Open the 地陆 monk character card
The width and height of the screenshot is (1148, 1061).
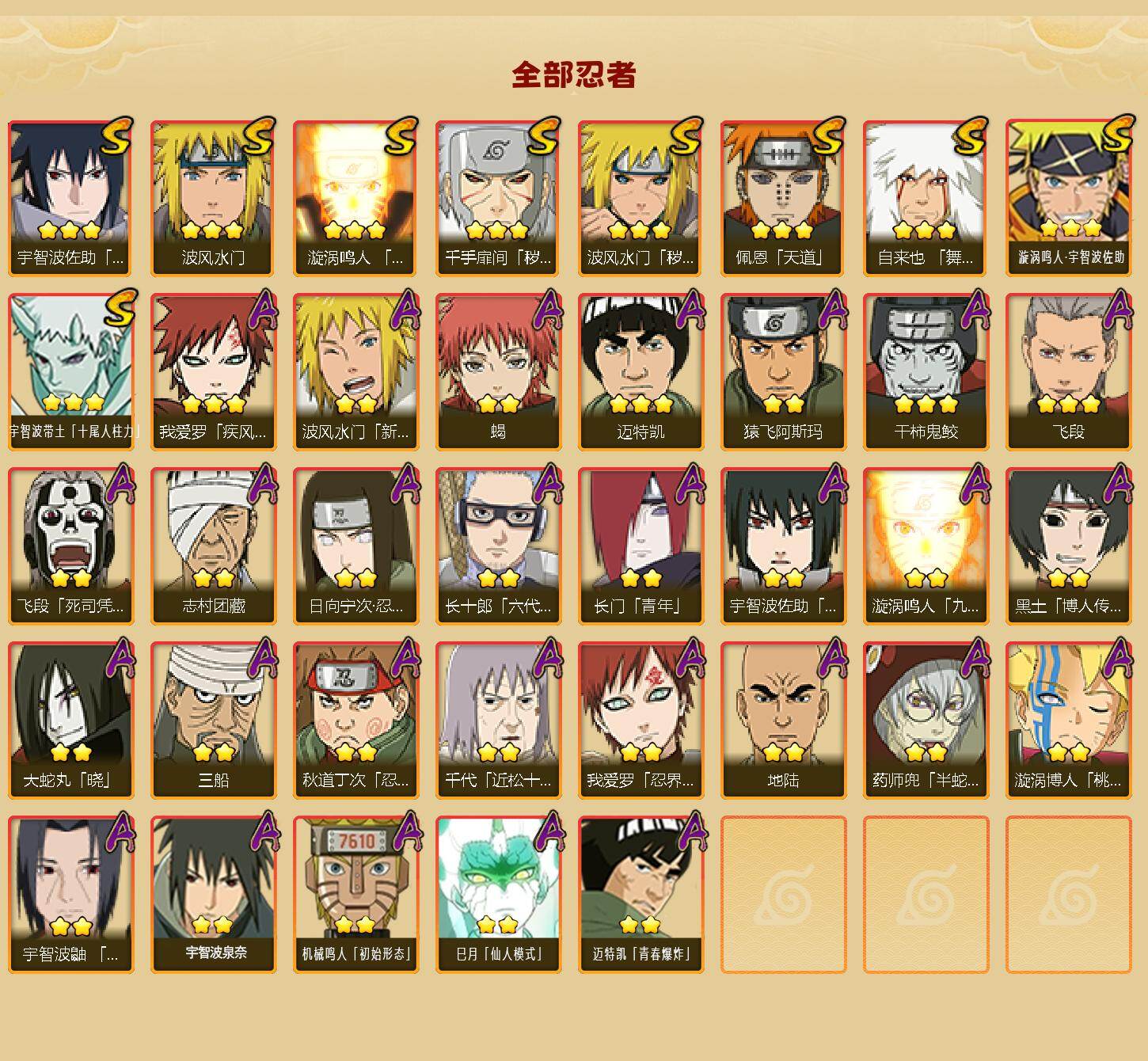[783, 721]
